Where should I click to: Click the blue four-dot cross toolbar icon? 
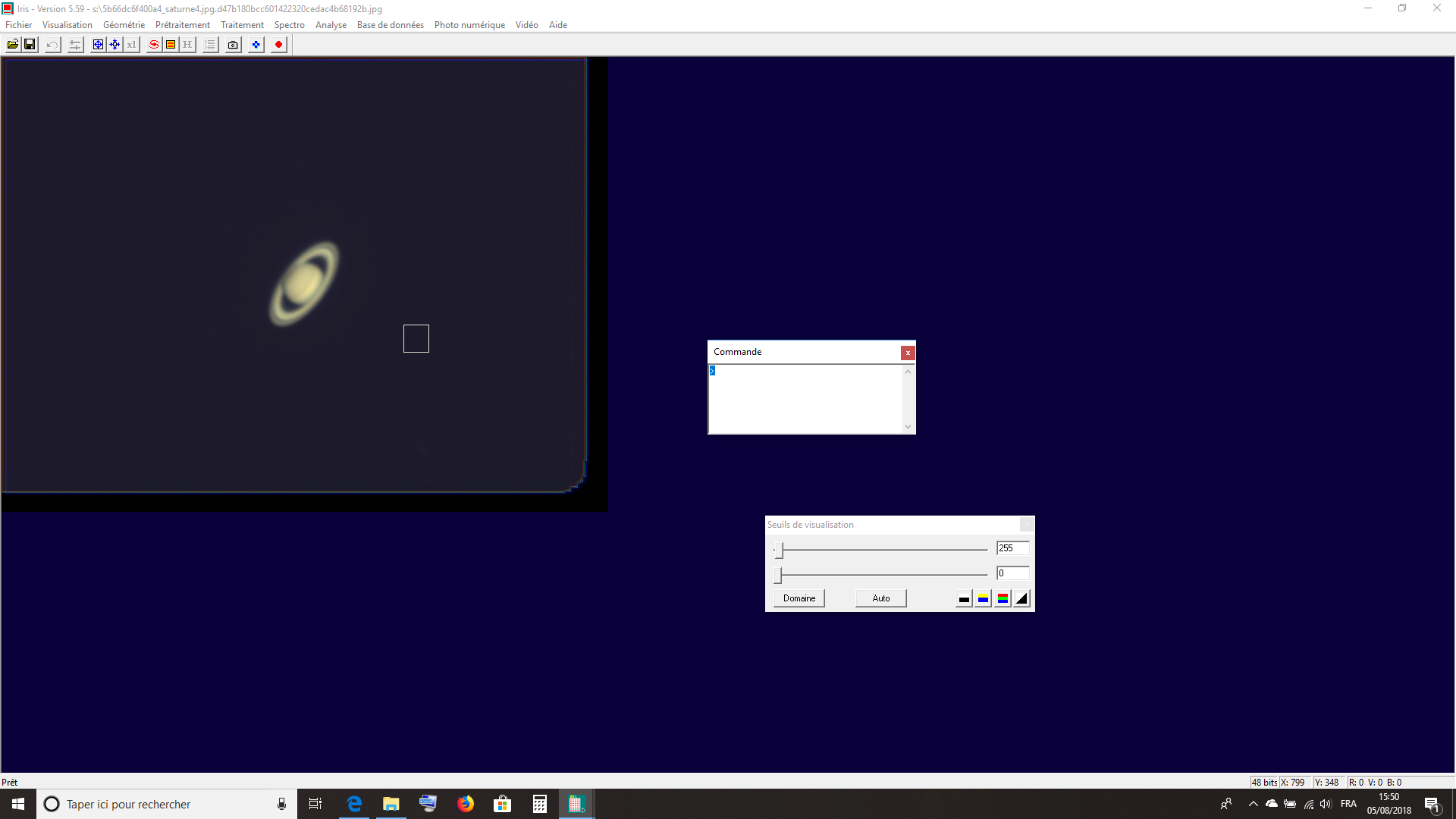click(256, 45)
